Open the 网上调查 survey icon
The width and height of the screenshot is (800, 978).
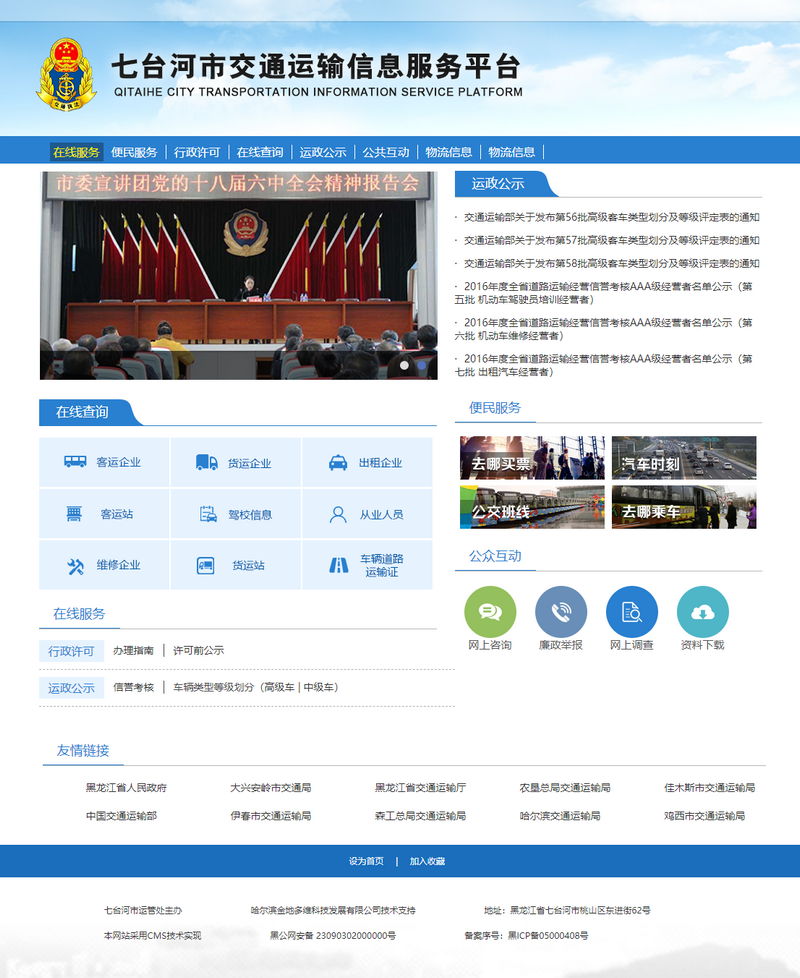click(632, 611)
